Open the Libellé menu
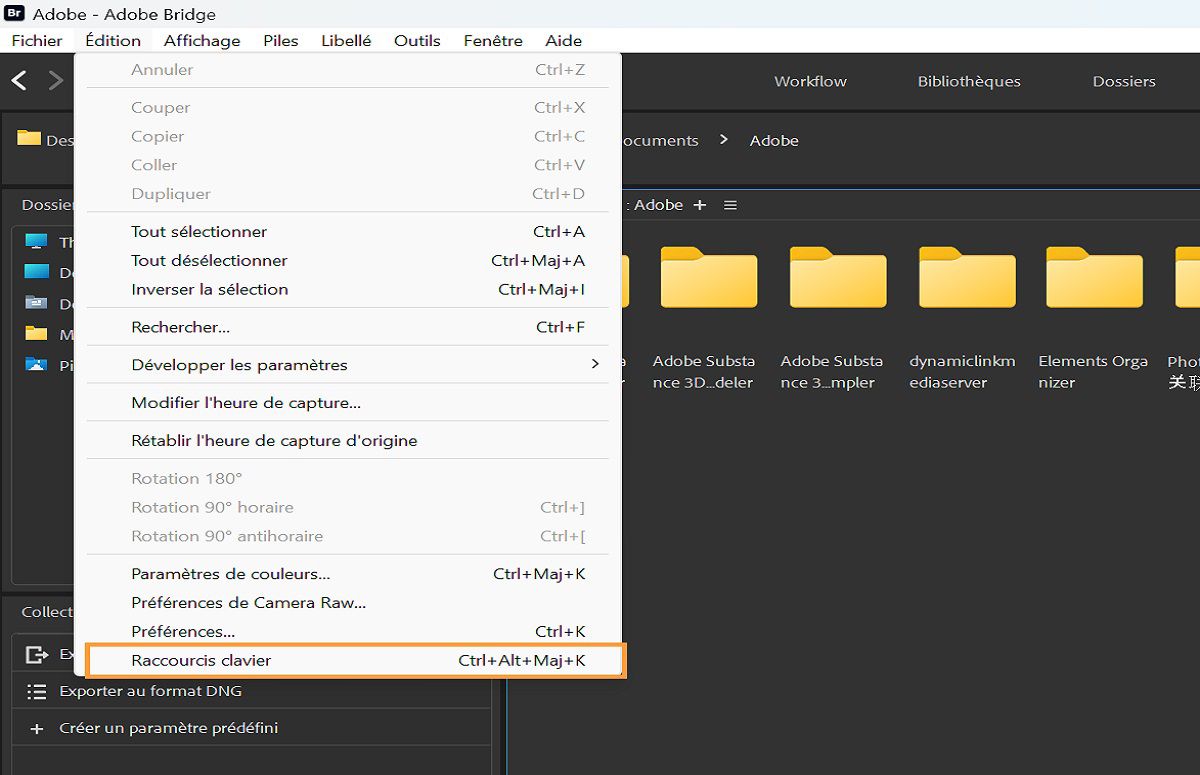1200x775 pixels. pyautogui.click(x=346, y=41)
